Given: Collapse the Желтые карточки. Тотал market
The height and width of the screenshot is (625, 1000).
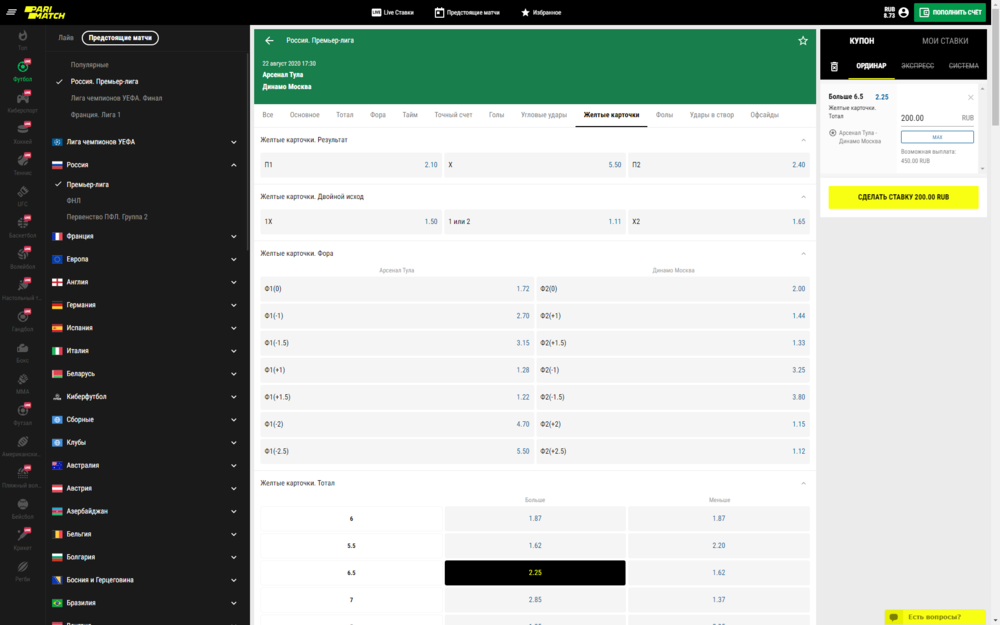Looking at the screenshot, I should (803, 483).
